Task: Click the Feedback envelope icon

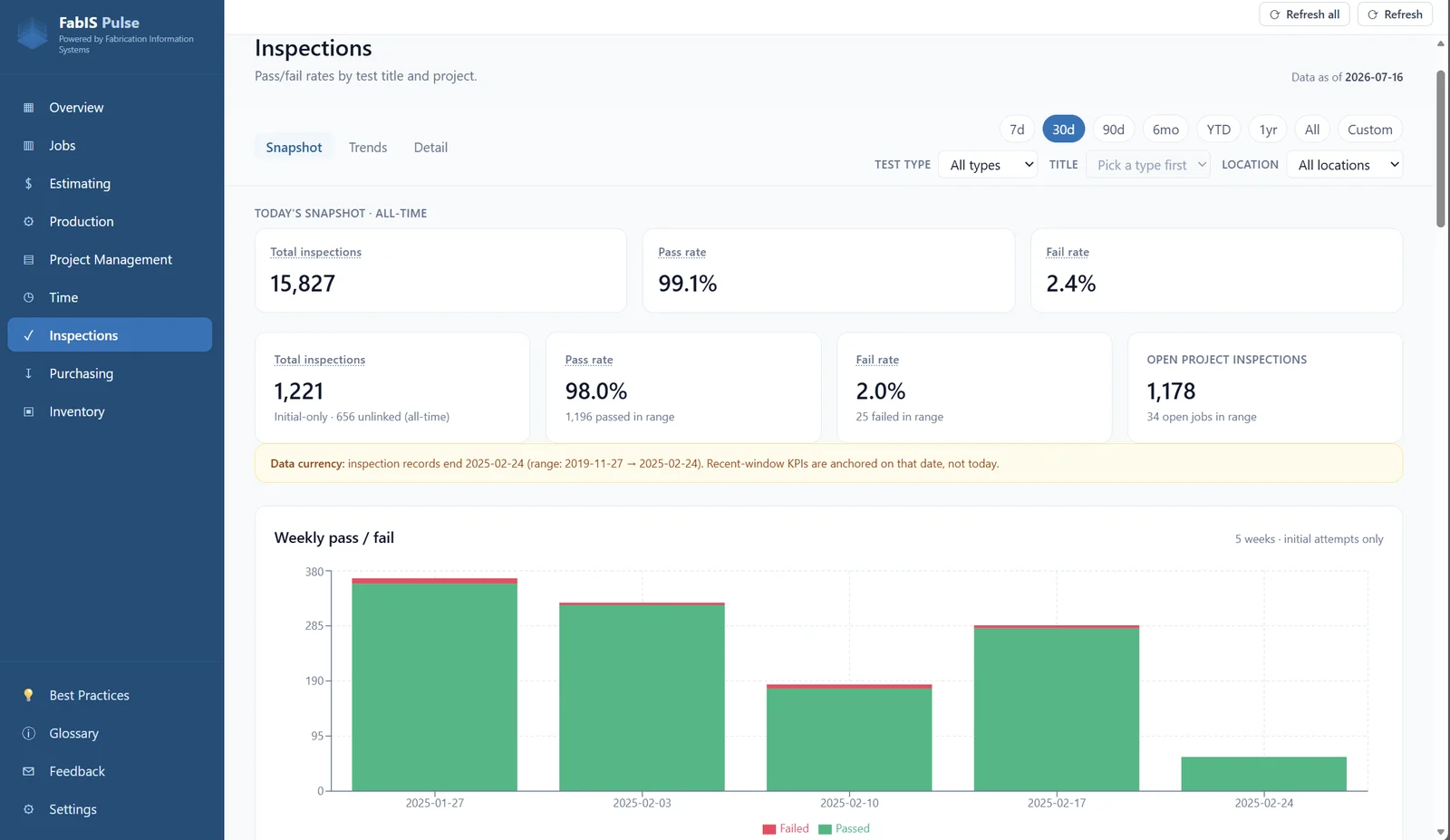Action: click(28, 772)
